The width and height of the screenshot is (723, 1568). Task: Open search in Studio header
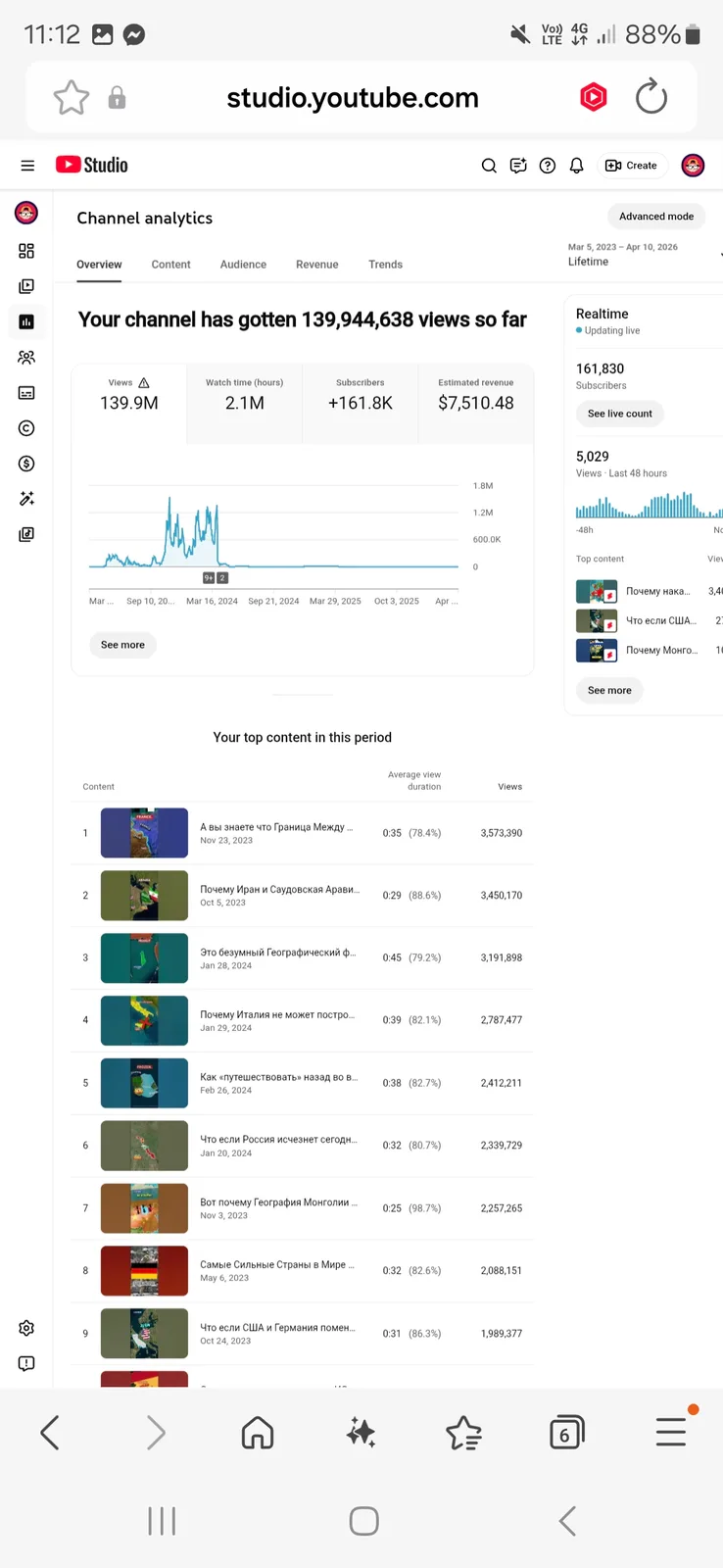tap(489, 166)
